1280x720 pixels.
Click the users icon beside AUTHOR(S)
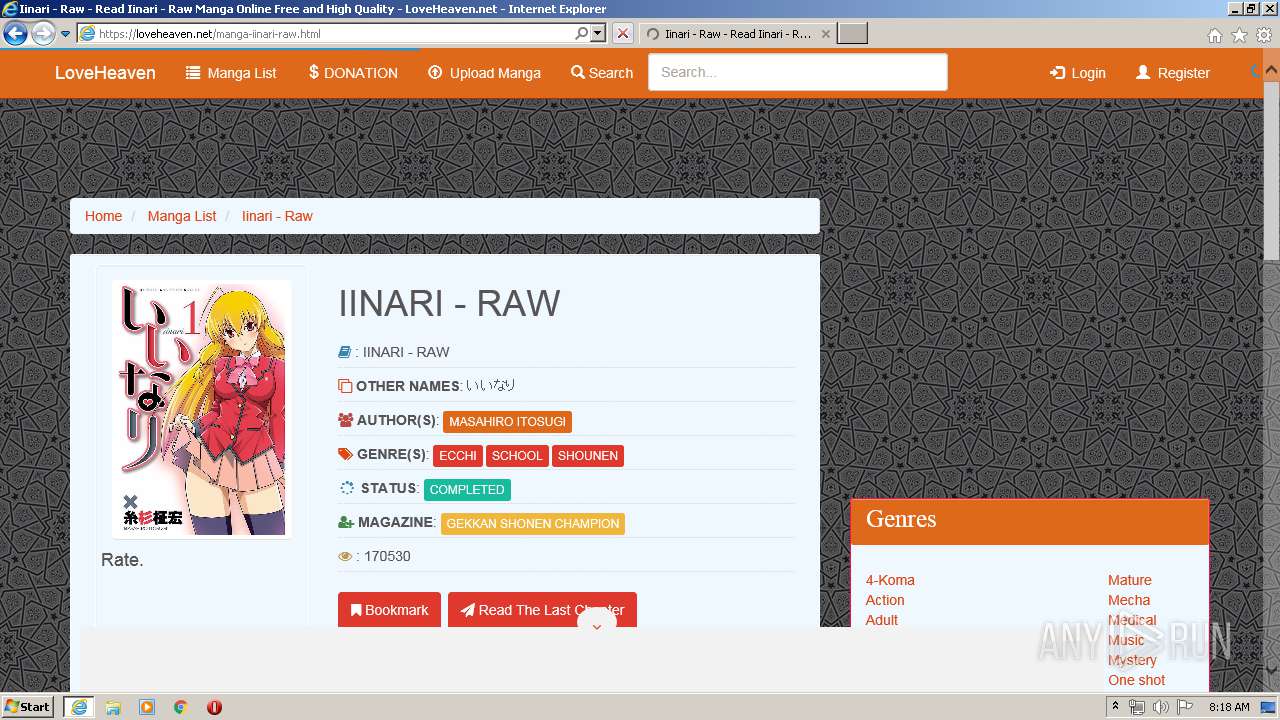346,421
